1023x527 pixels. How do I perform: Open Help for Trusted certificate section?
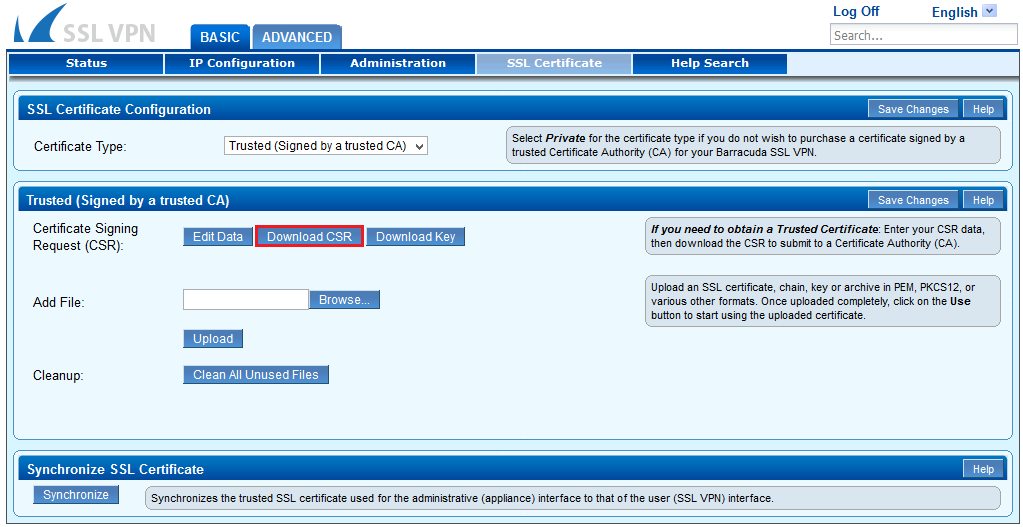(x=983, y=200)
